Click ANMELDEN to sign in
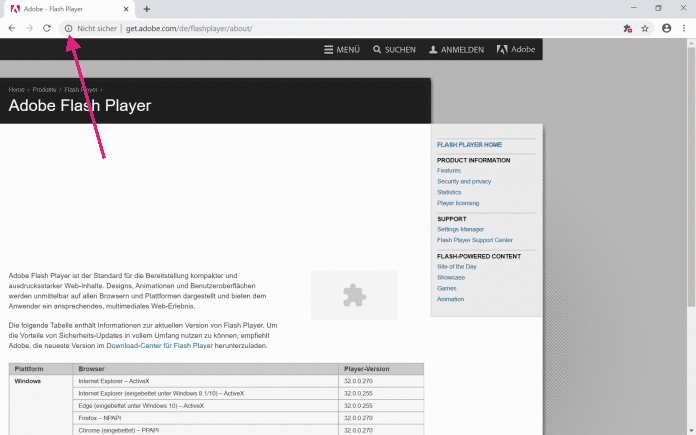696x435 pixels. (455, 49)
